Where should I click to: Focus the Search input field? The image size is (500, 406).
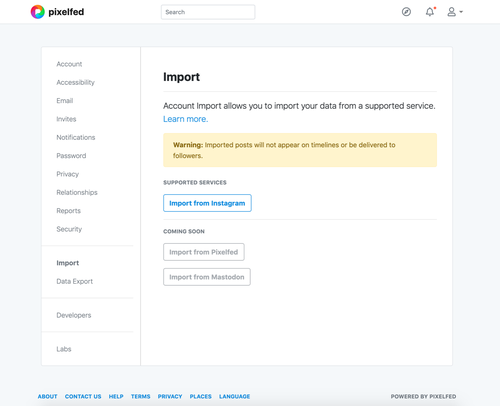(208, 12)
